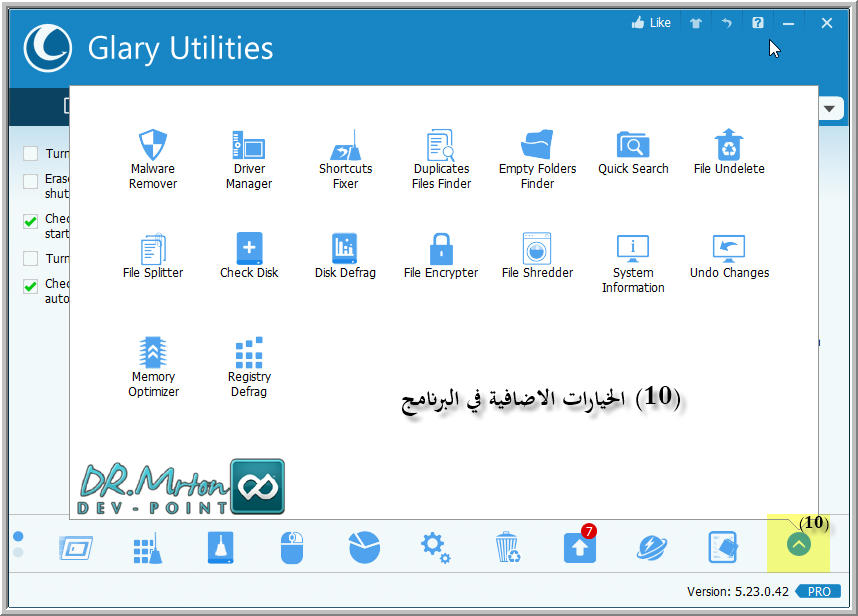Open File Shredder
This screenshot has width=858, height=616.
point(537,256)
